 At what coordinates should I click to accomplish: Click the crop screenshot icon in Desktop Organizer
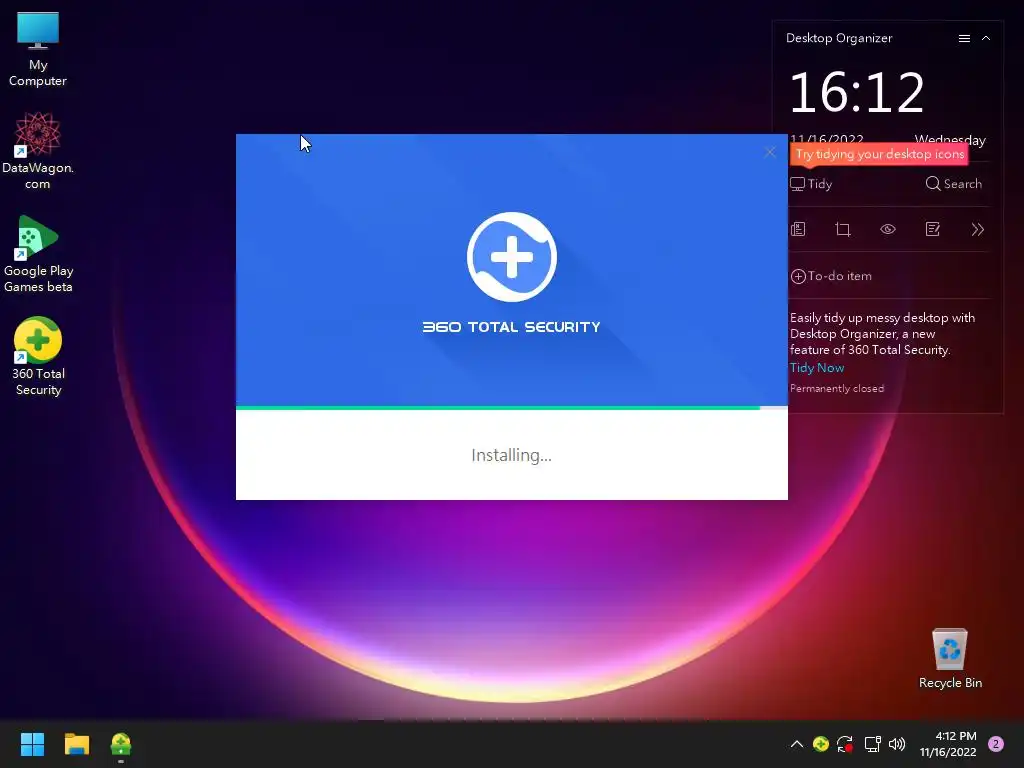[843, 229]
